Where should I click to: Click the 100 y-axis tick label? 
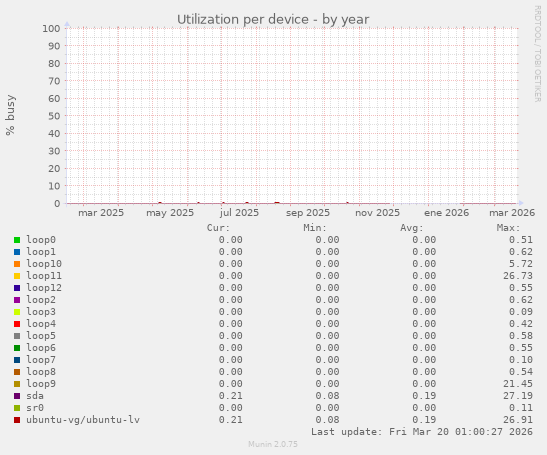(x=51, y=28)
